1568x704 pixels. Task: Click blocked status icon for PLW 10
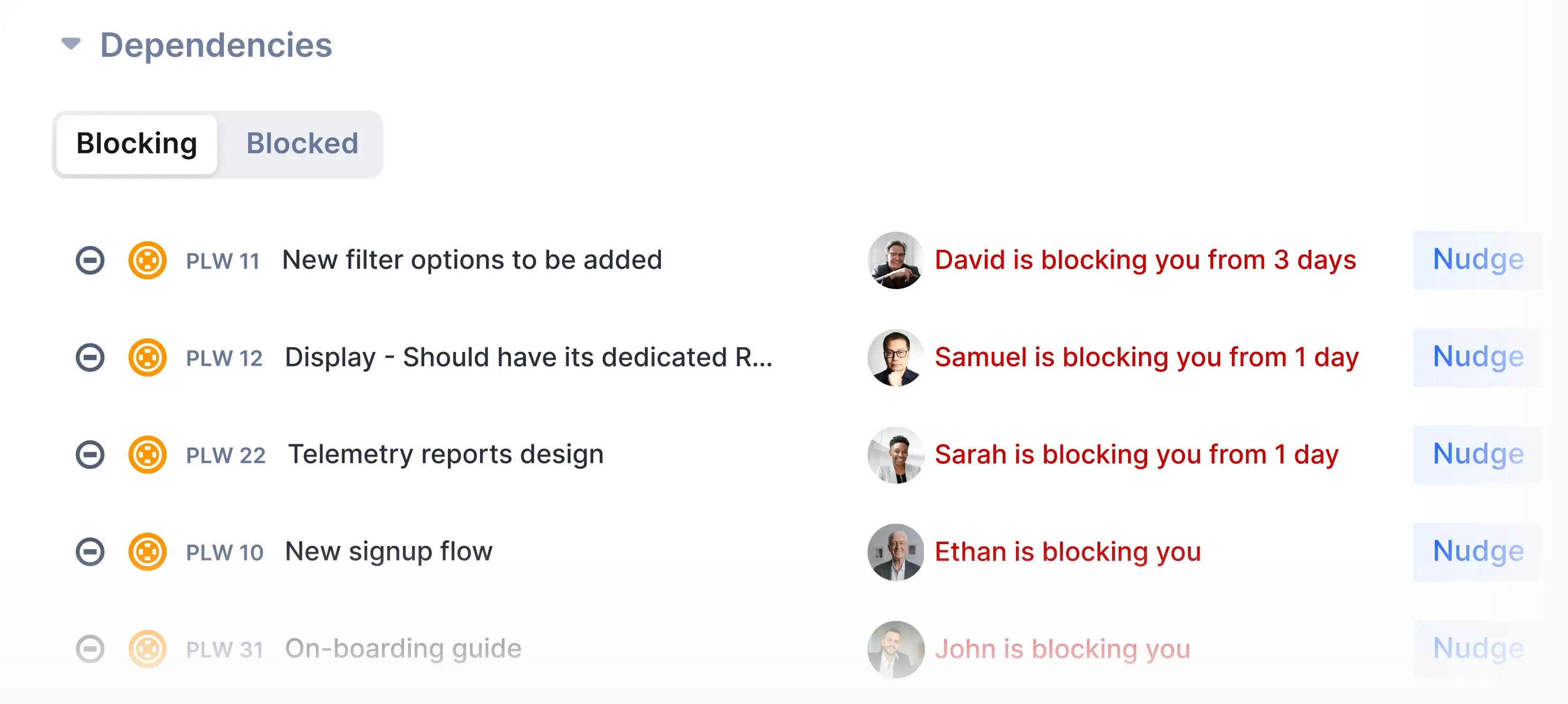pyautogui.click(x=90, y=552)
